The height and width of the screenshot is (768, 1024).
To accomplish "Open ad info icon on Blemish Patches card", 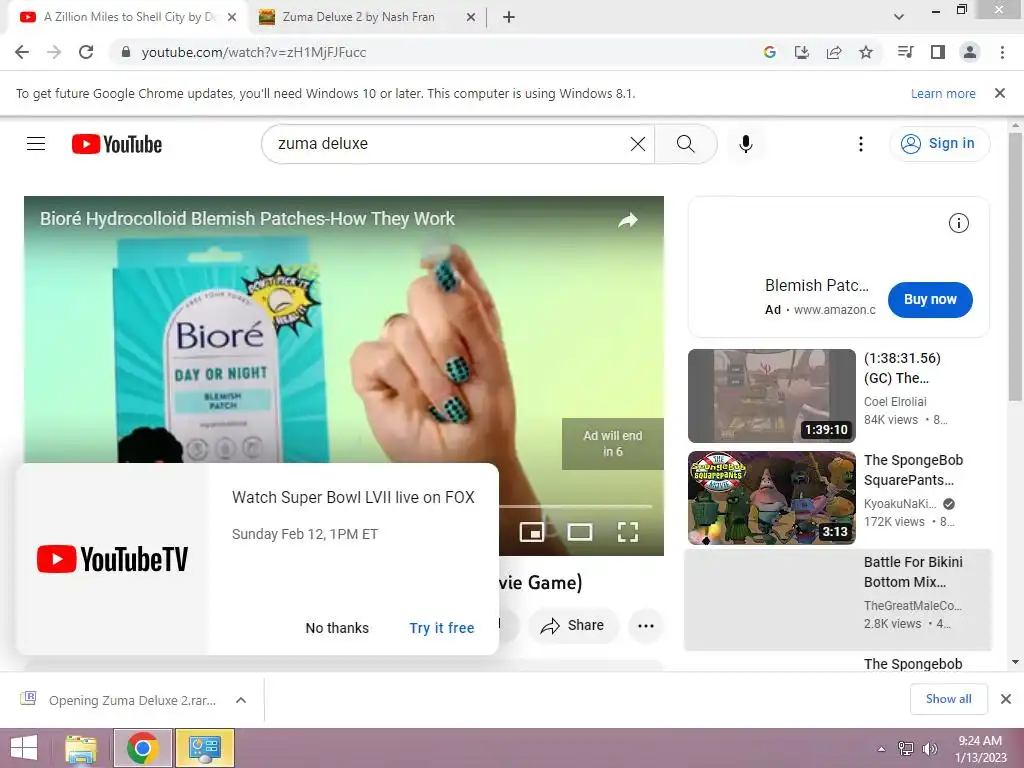I will pos(959,223).
